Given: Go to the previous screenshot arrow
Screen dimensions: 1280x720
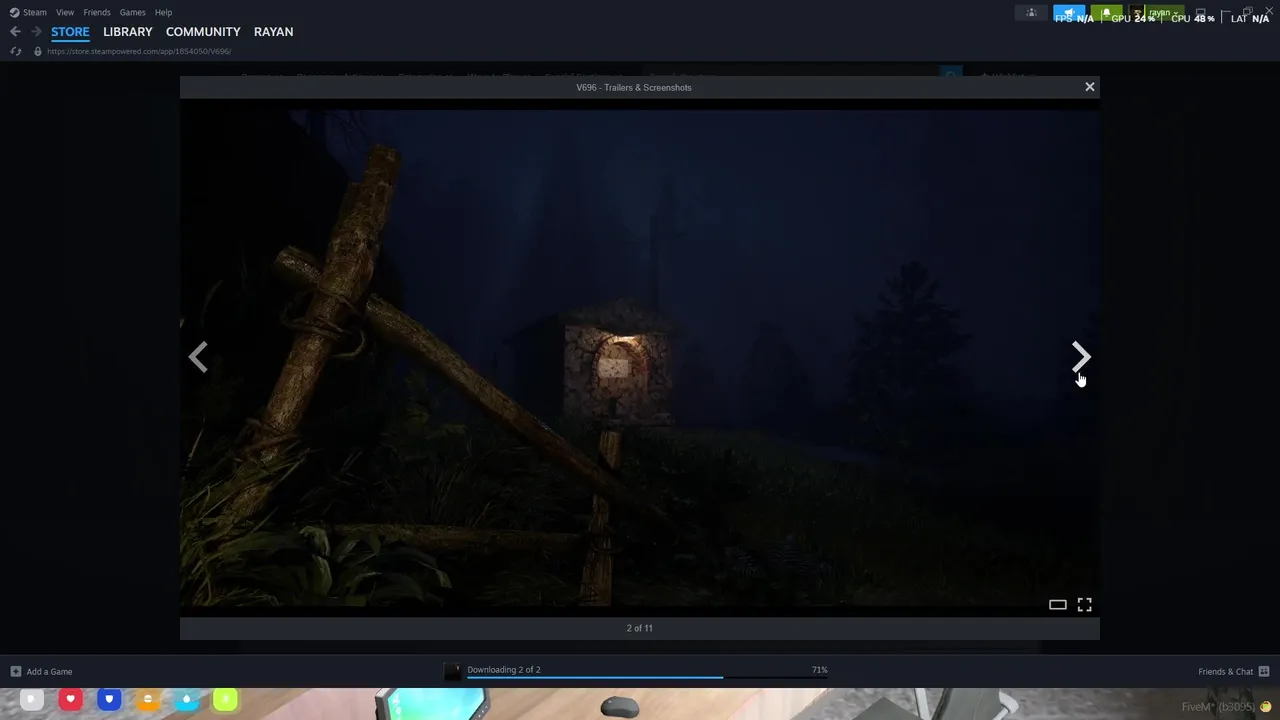Looking at the screenshot, I should [x=198, y=357].
